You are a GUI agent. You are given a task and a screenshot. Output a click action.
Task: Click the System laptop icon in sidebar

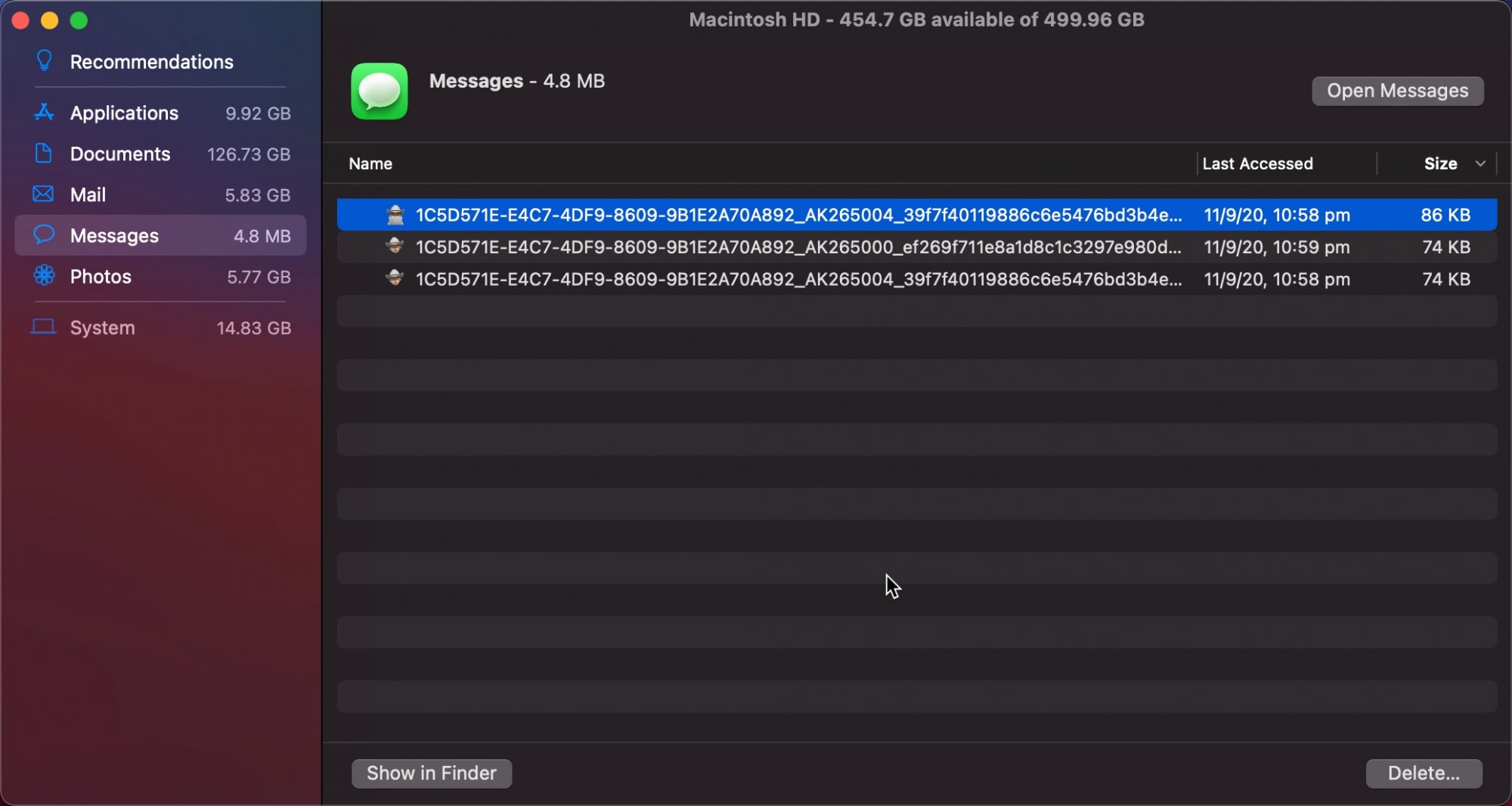point(43,327)
